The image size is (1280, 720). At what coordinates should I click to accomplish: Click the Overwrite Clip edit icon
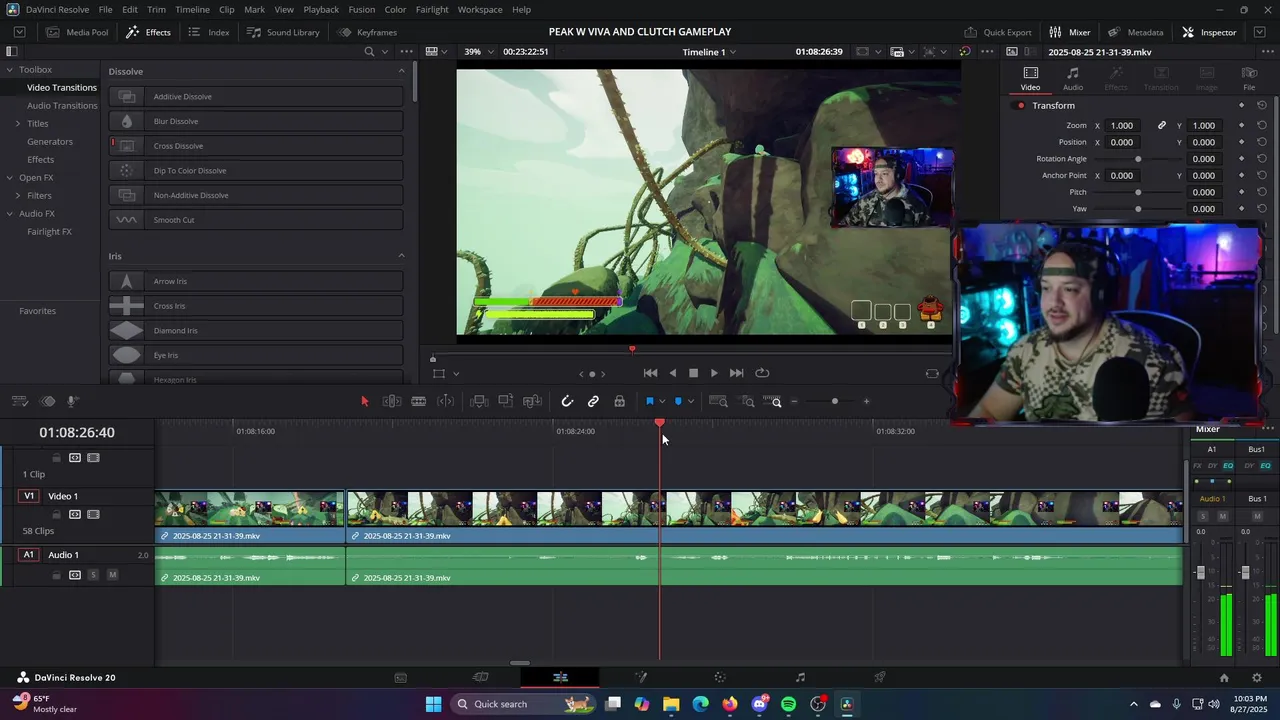pyautogui.click(x=506, y=401)
